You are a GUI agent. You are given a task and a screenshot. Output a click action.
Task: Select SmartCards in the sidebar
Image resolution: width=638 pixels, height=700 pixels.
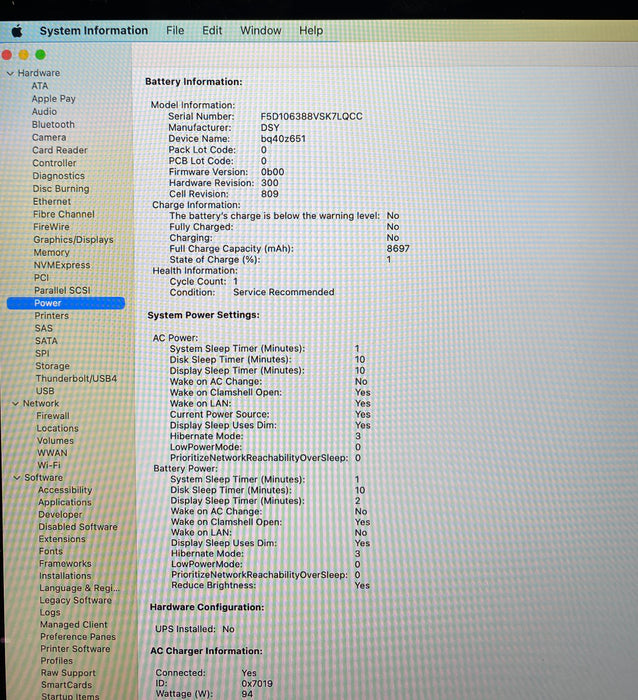(67, 685)
